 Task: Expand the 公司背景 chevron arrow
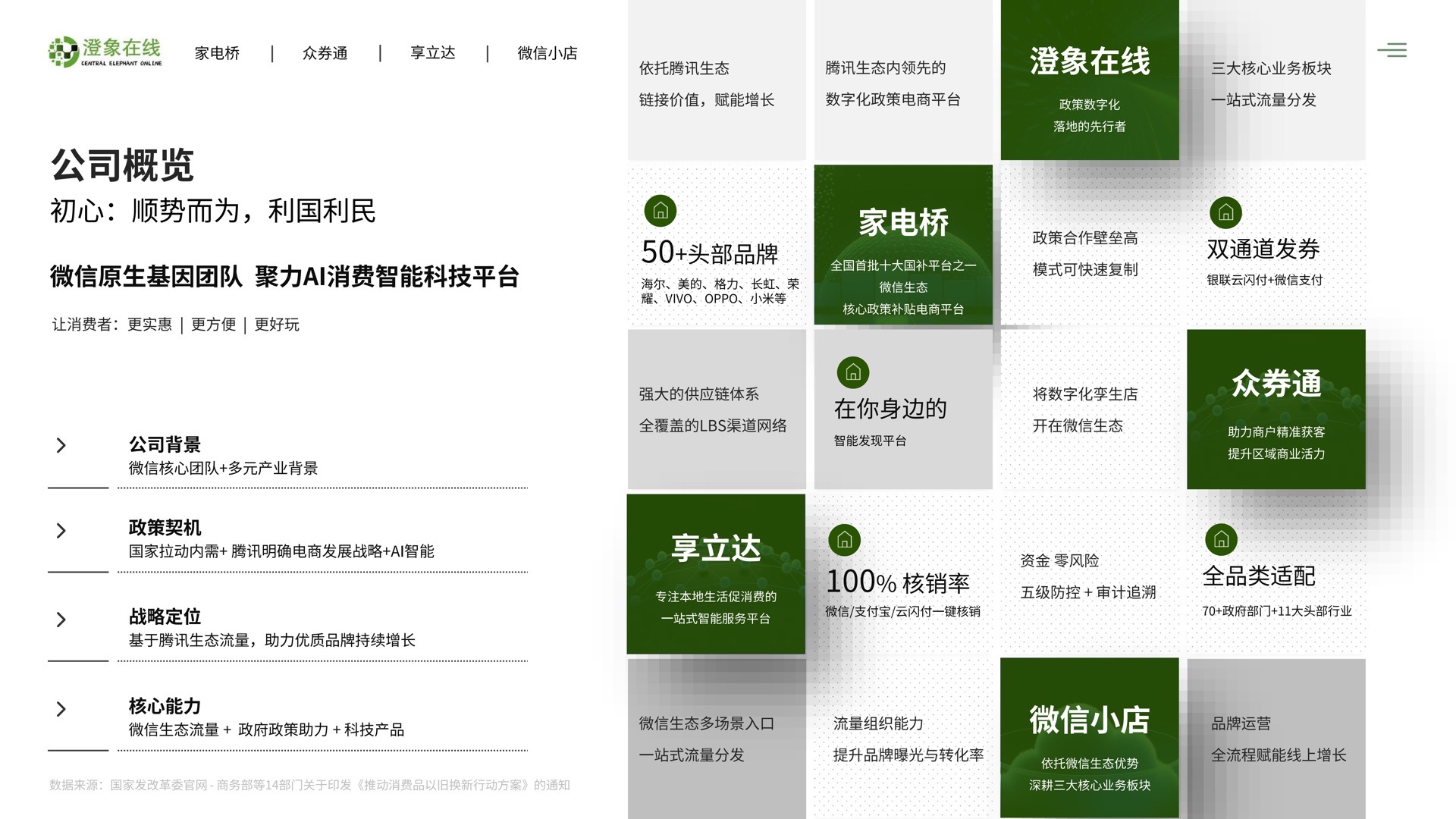click(x=61, y=445)
